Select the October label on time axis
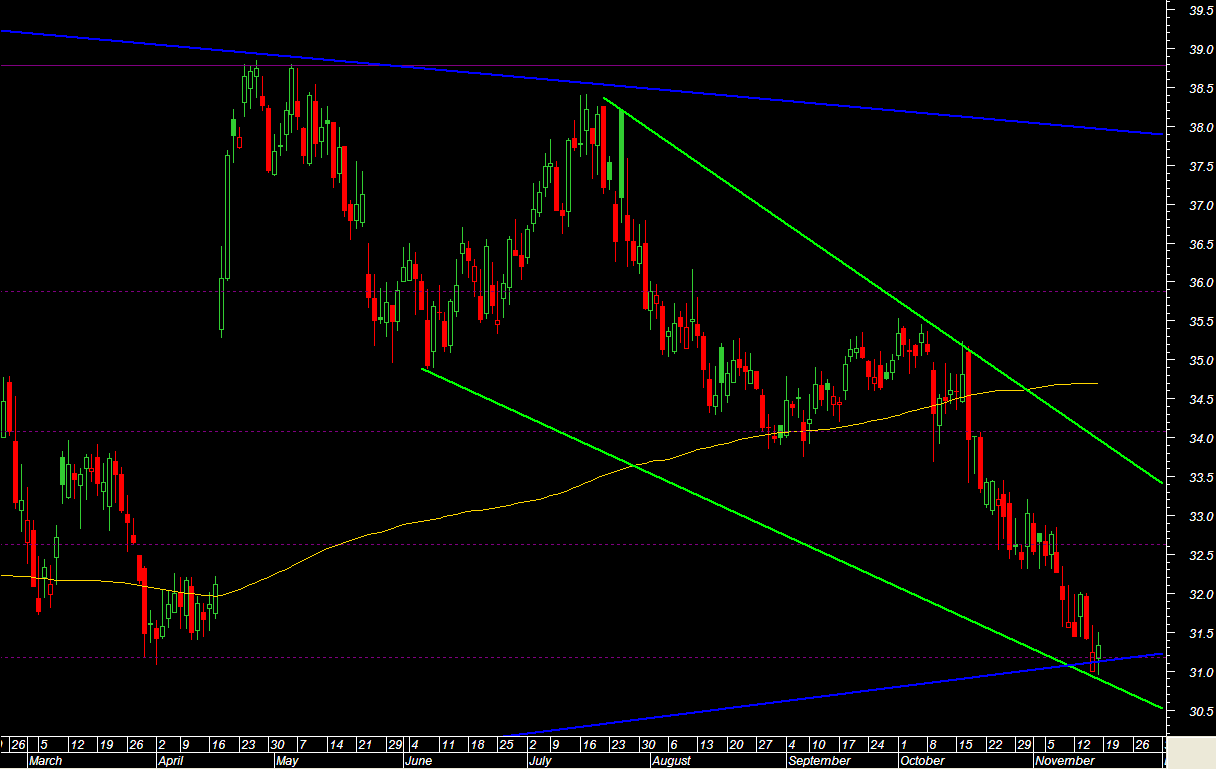Viewport: 1216px width, 769px height. (x=922, y=761)
